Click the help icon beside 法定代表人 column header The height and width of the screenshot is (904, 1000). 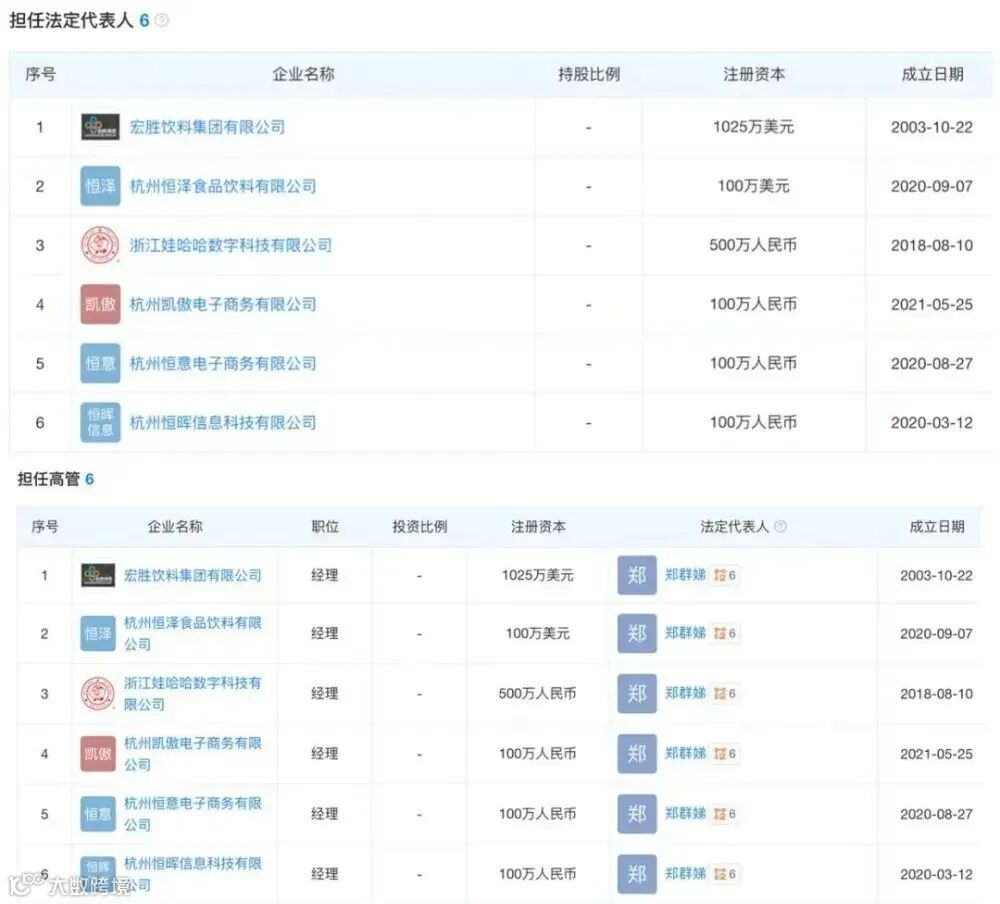tap(780, 526)
